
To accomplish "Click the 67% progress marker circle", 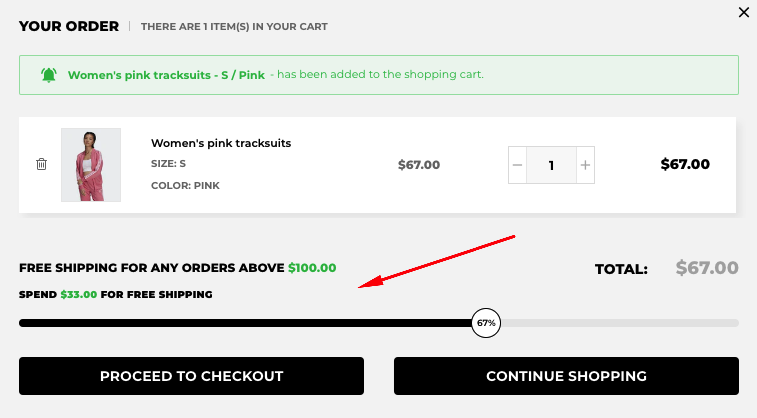I will (486, 323).
